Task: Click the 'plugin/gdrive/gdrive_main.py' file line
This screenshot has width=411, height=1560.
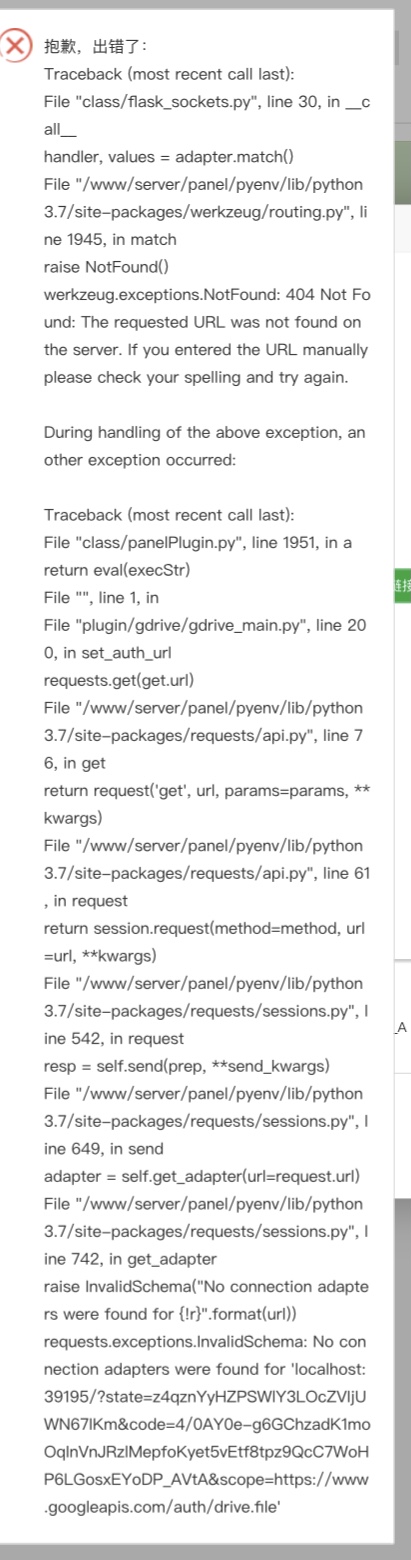Action: click(206, 639)
